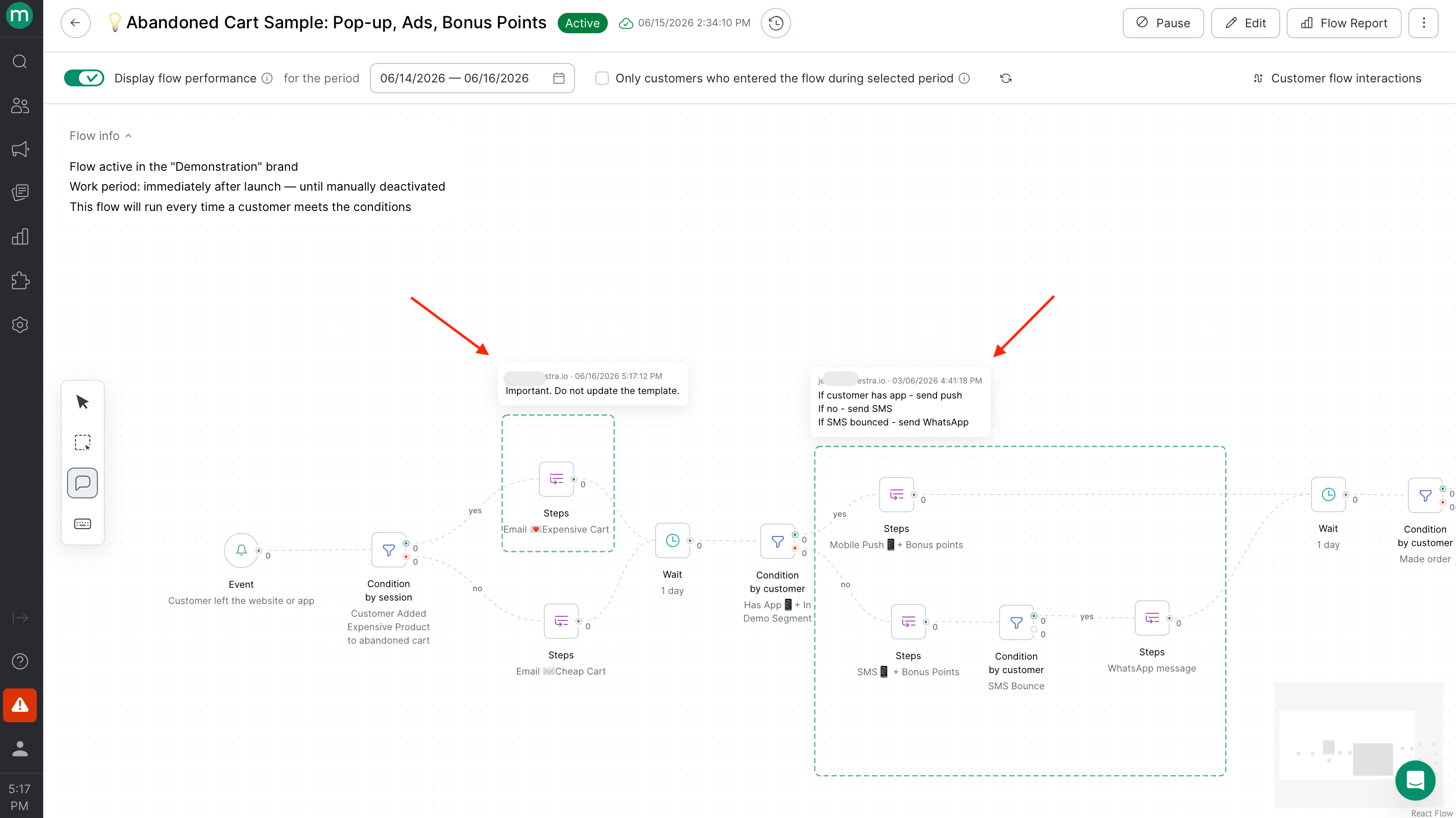Screen dimensions: 1456x818
Task: Click the React Flow attribution link
Action: [1431, 813]
